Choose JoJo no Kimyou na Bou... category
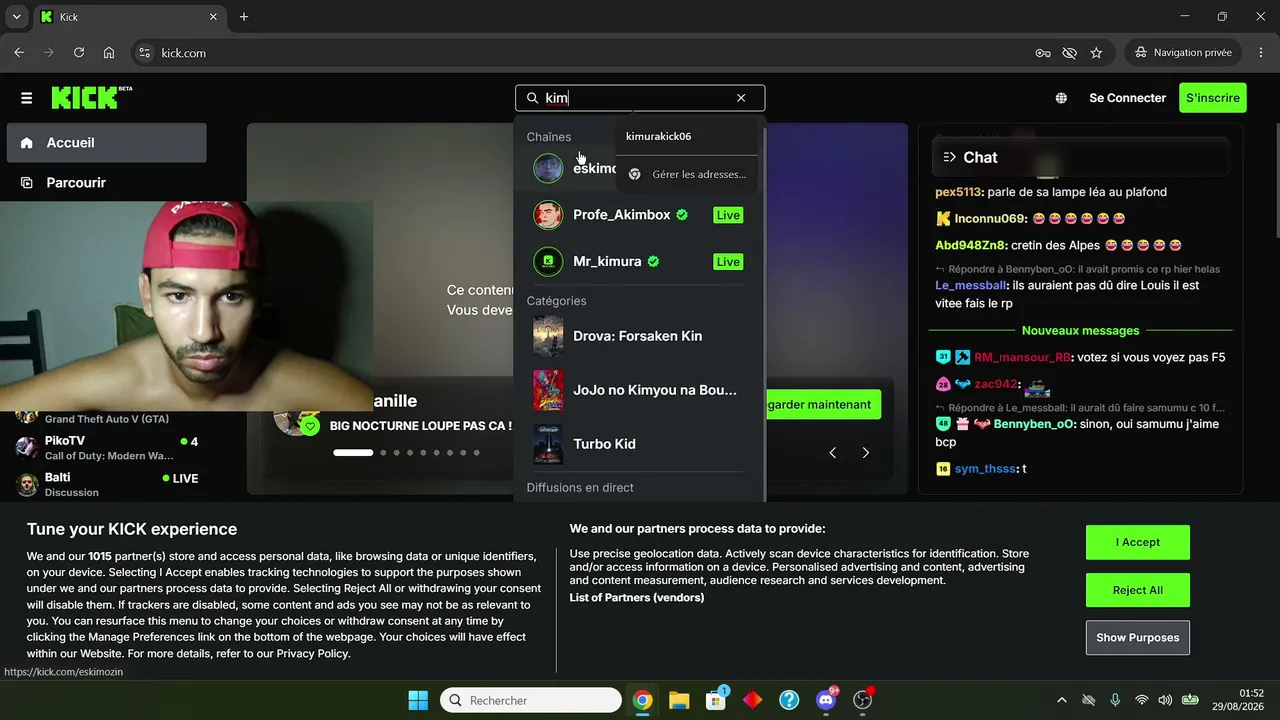Screen dimensions: 1280x720 point(638,390)
